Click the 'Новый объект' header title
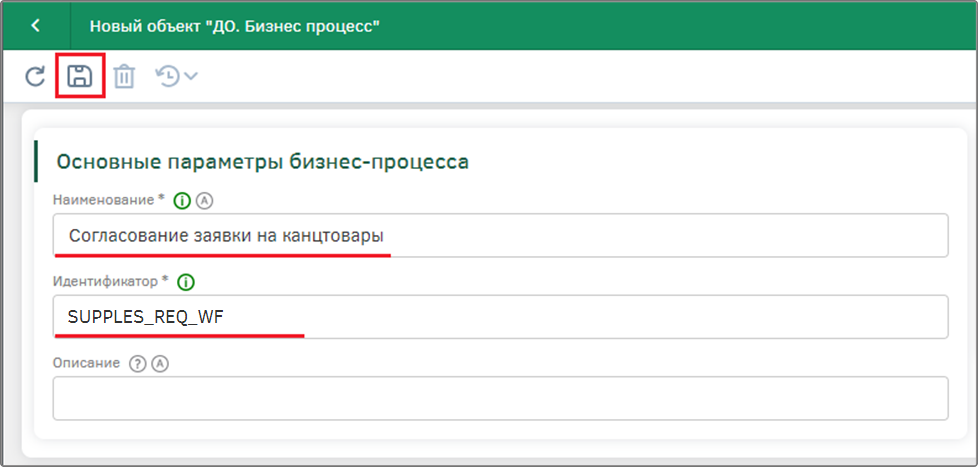This screenshot has width=978, height=467. (235, 26)
